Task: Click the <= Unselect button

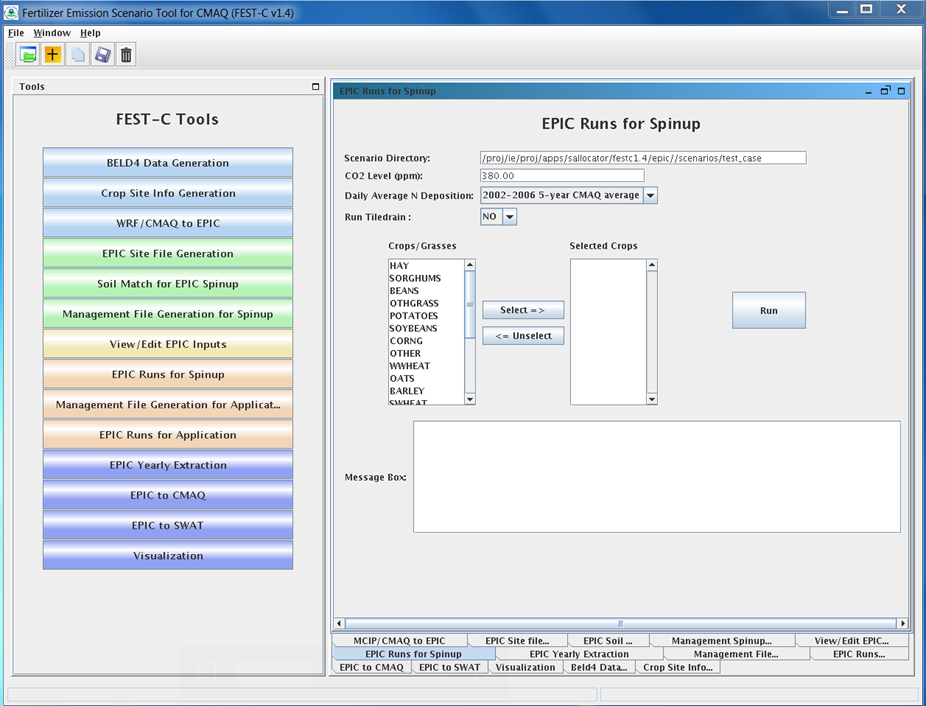Action: (523, 336)
